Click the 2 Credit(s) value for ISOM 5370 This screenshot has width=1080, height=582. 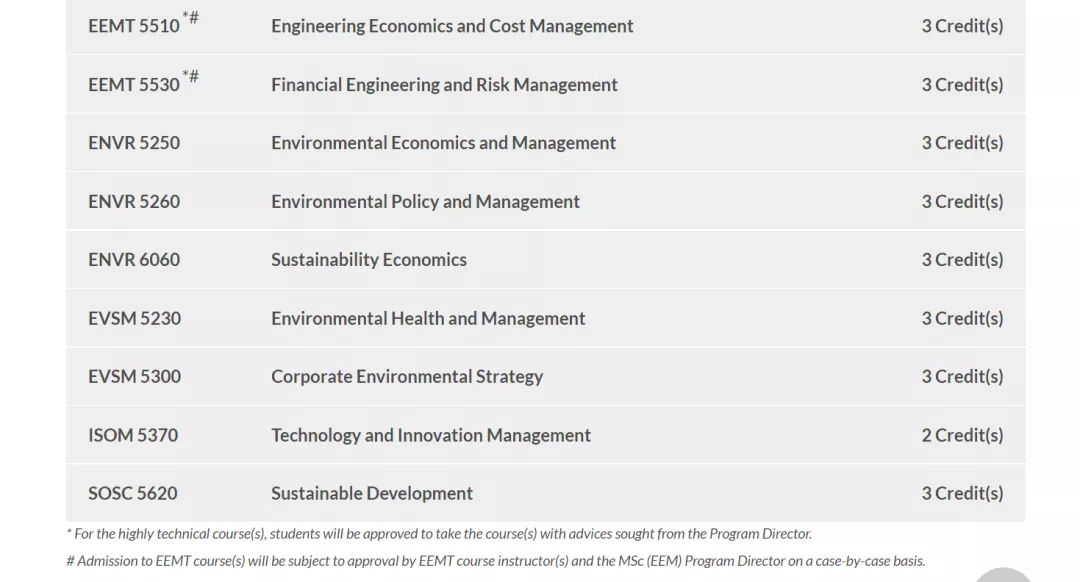point(962,435)
